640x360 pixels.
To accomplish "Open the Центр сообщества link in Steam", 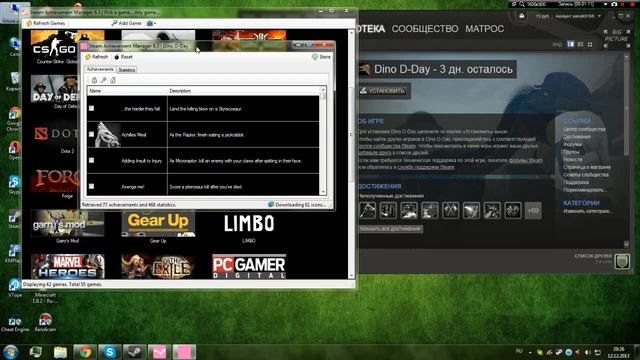I will (x=584, y=129).
